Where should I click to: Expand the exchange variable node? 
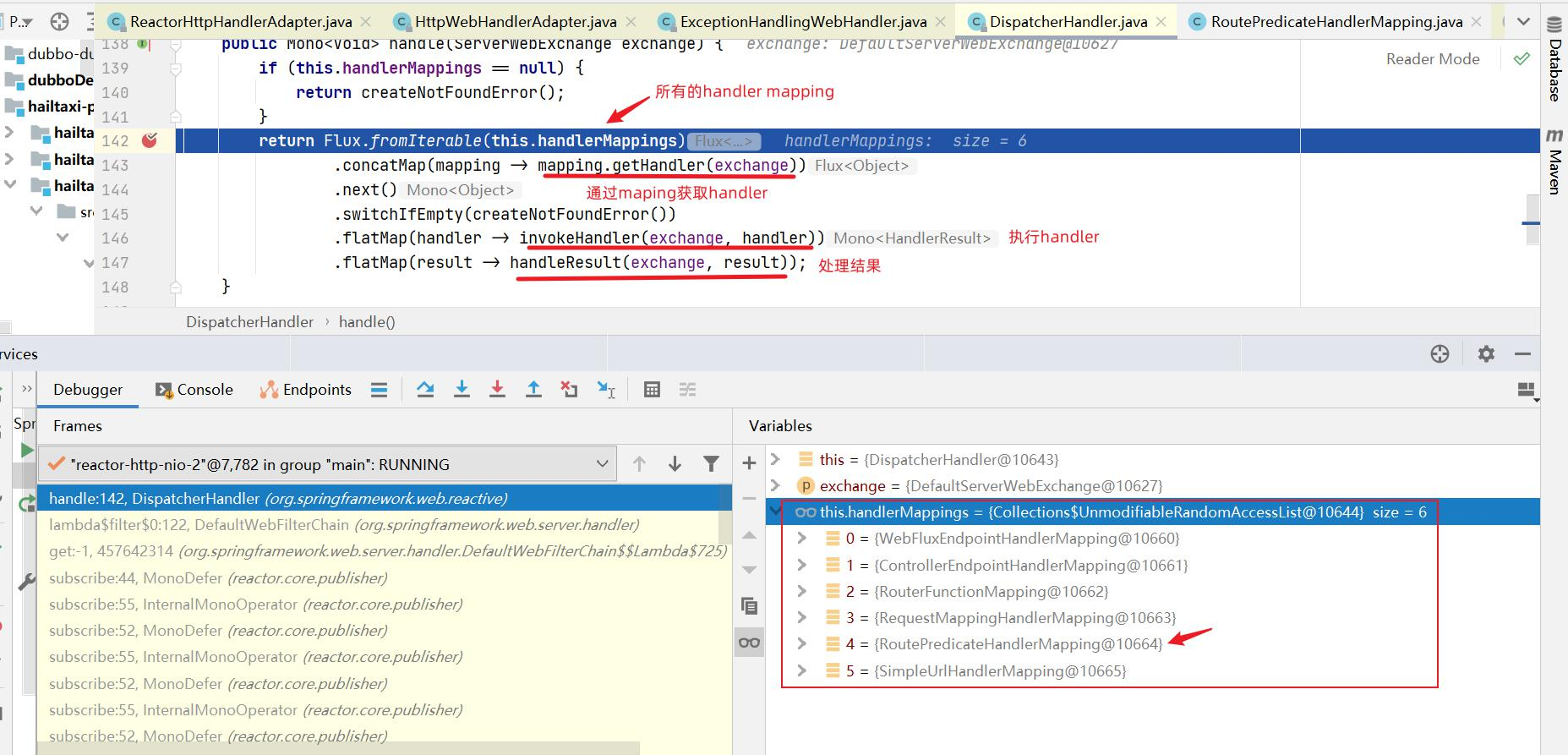click(776, 485)
